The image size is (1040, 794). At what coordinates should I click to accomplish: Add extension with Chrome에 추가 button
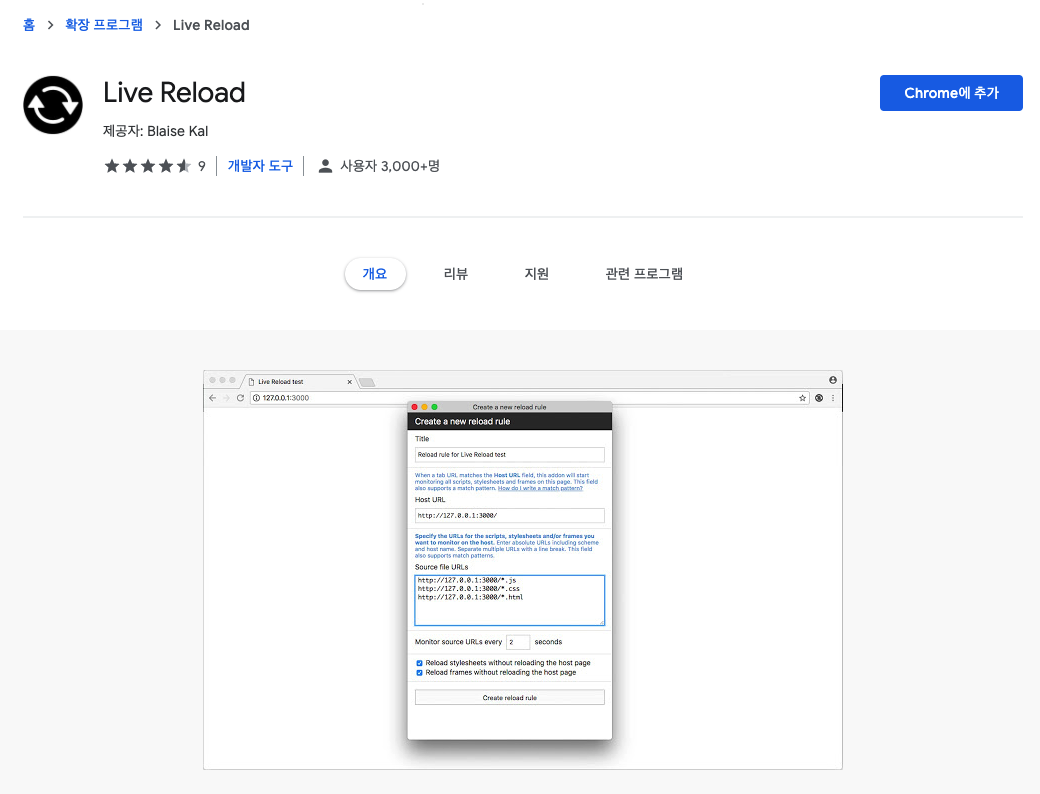(950, 93)
